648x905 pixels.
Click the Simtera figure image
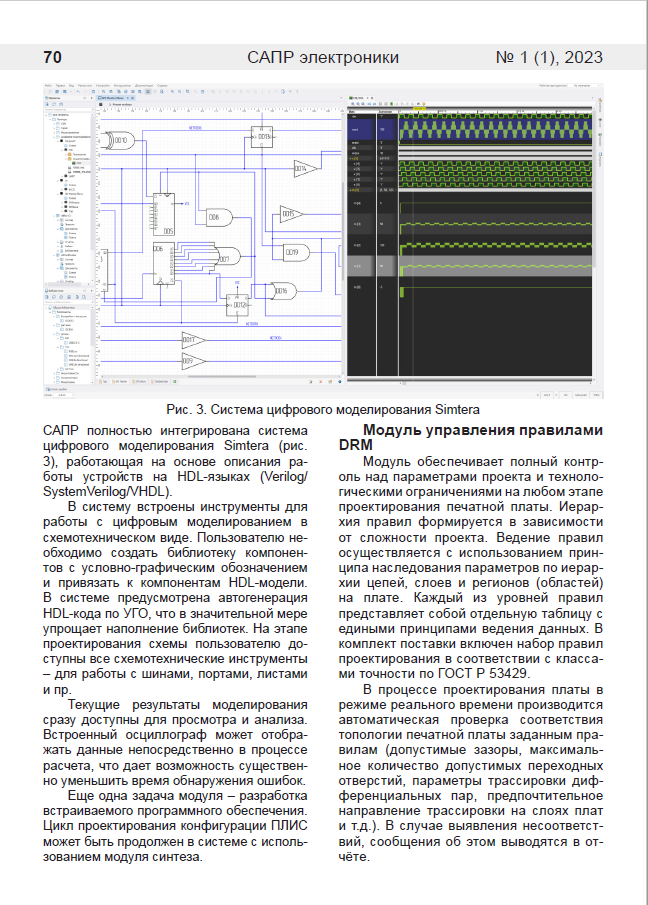(323, 240)
